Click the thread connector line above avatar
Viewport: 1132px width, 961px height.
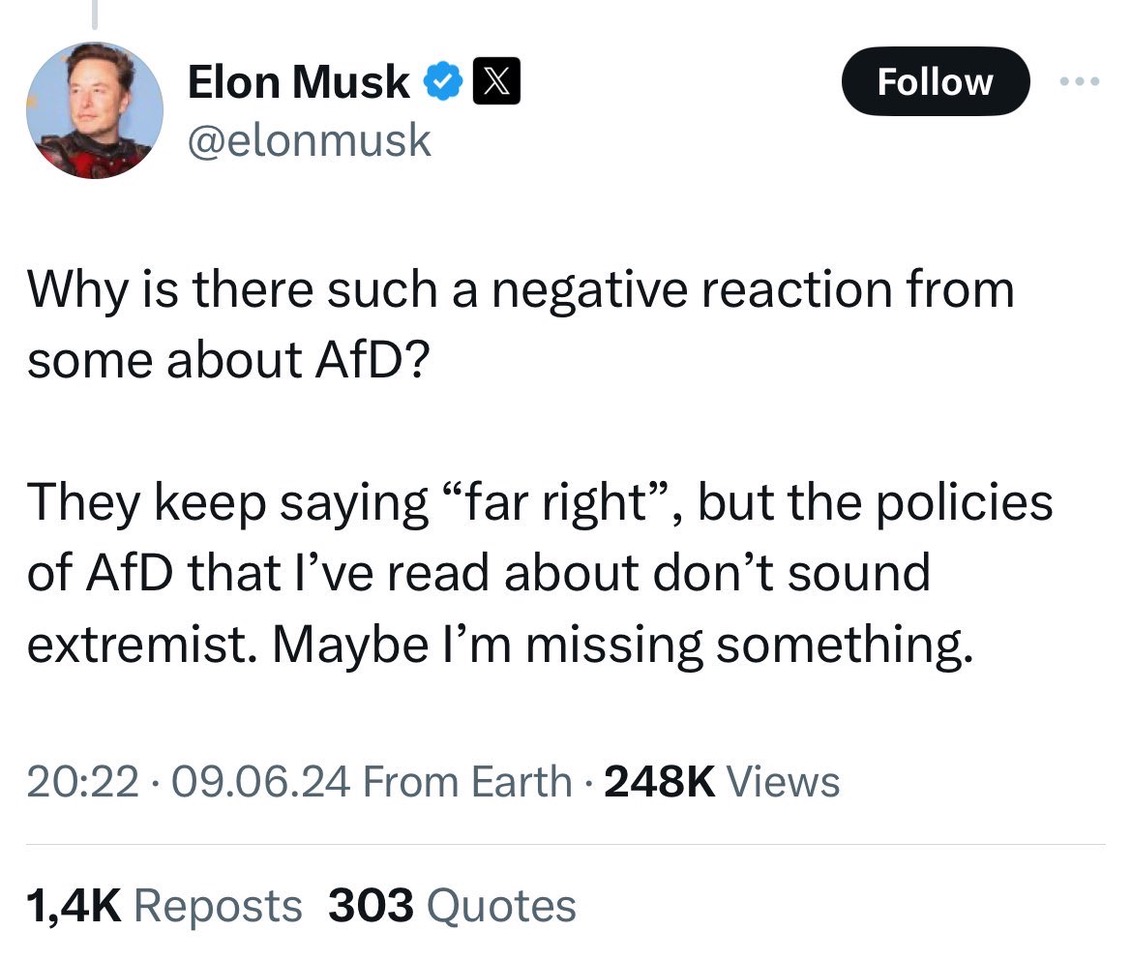tap(95, 14)
